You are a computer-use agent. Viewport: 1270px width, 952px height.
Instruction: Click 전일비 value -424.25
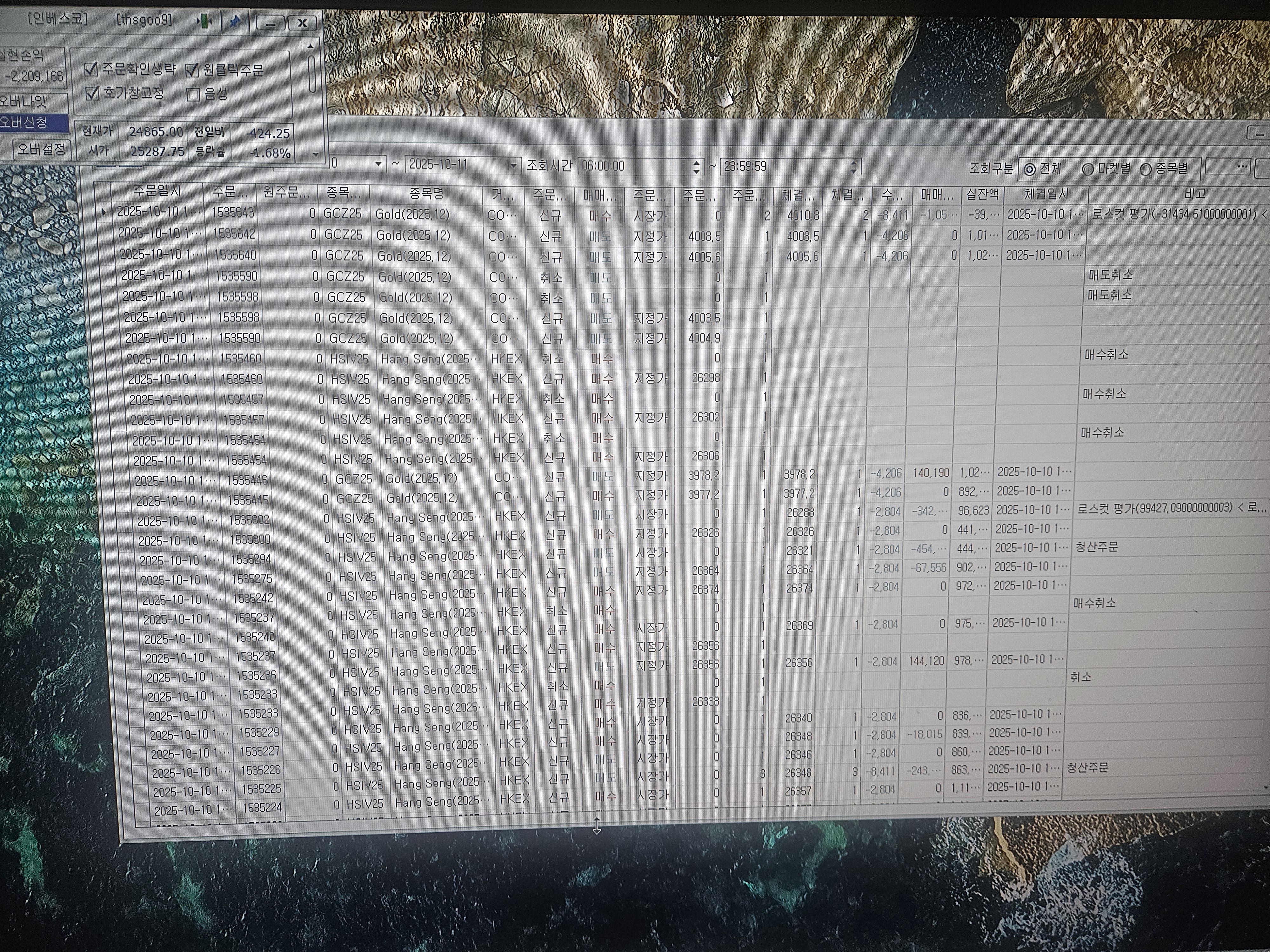[268, 134]
